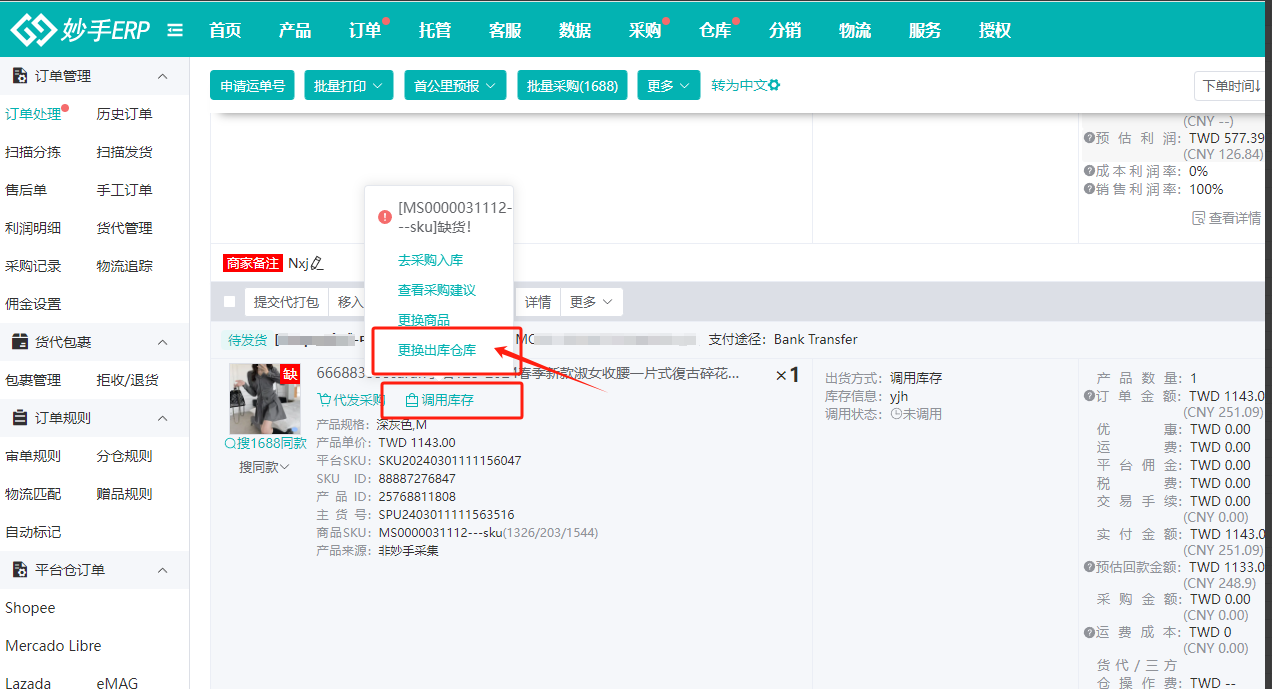Click the magnifier icon of 搜1688同款

tap(230, 443)
